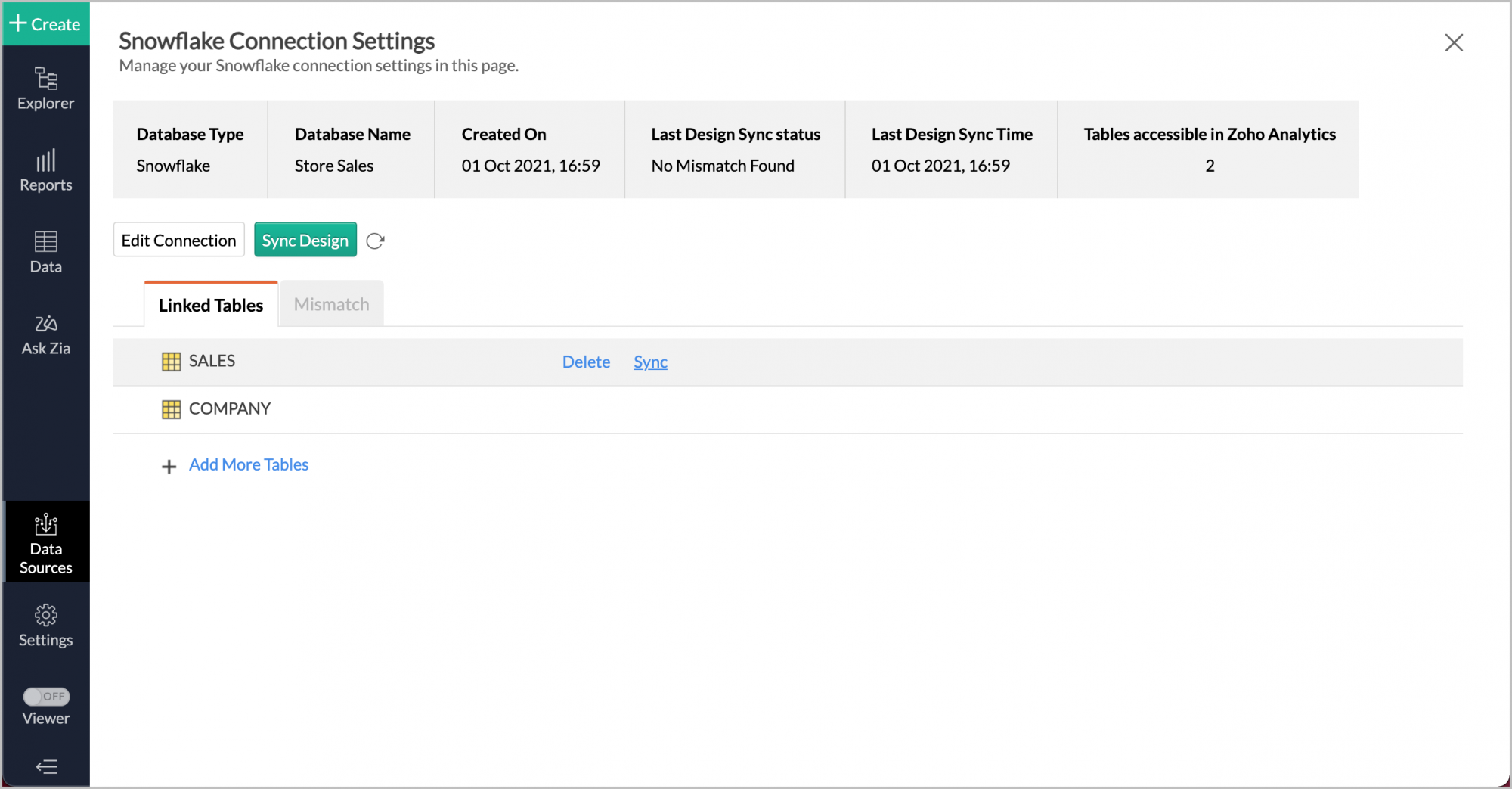Open the Add More Tables link

248,464
